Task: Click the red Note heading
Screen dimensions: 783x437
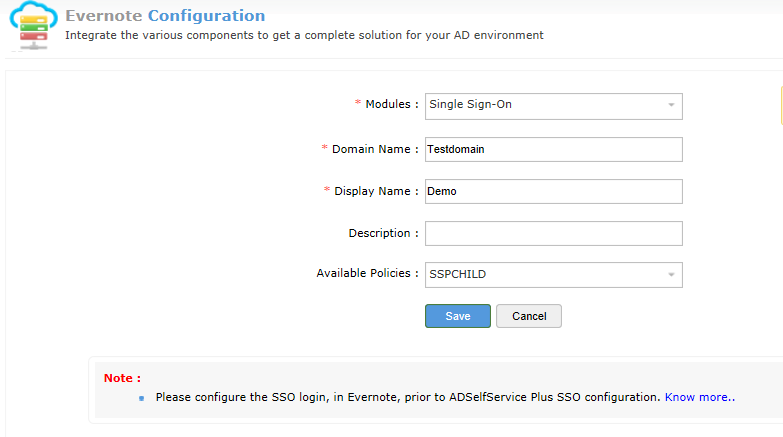Action: click(x=122, y=378)
